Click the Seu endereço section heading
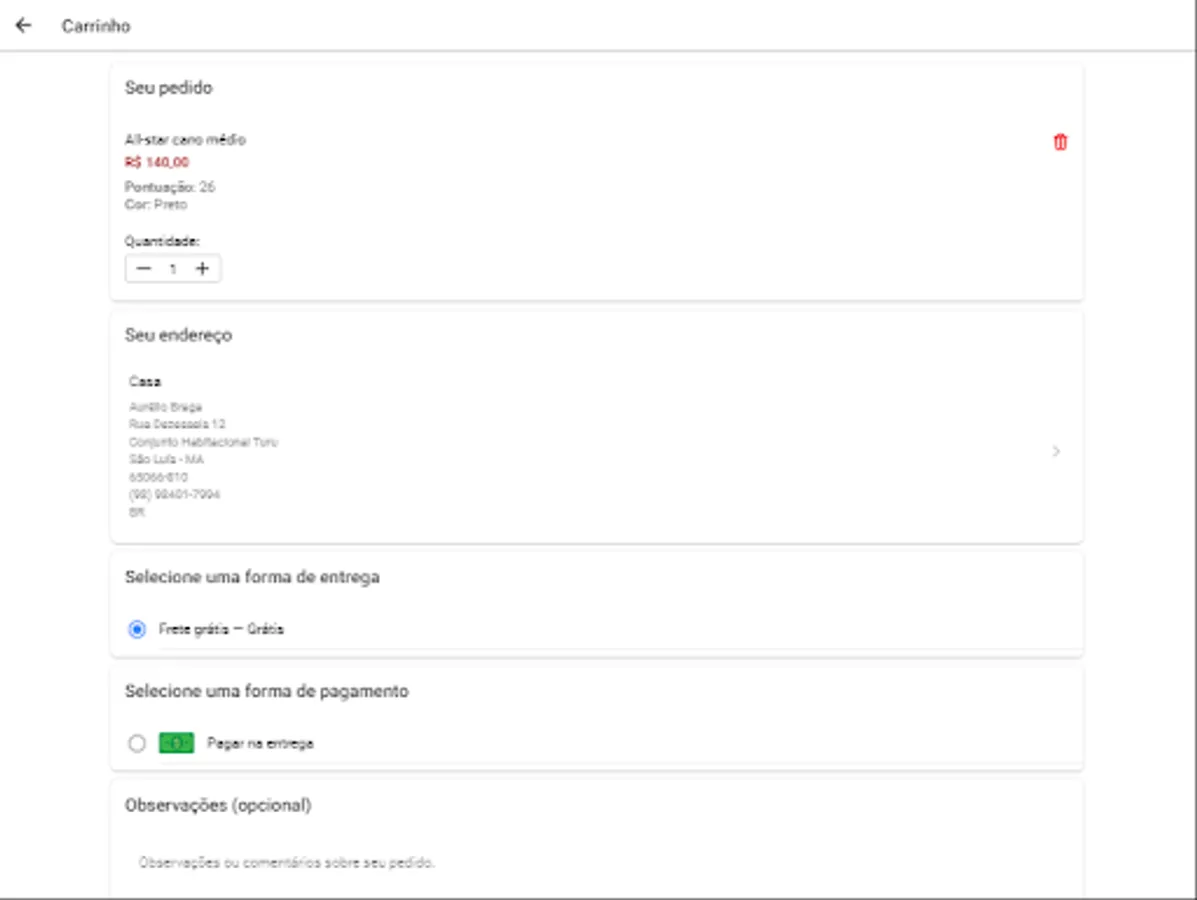Screen dimensions: 1197x900 178,335
